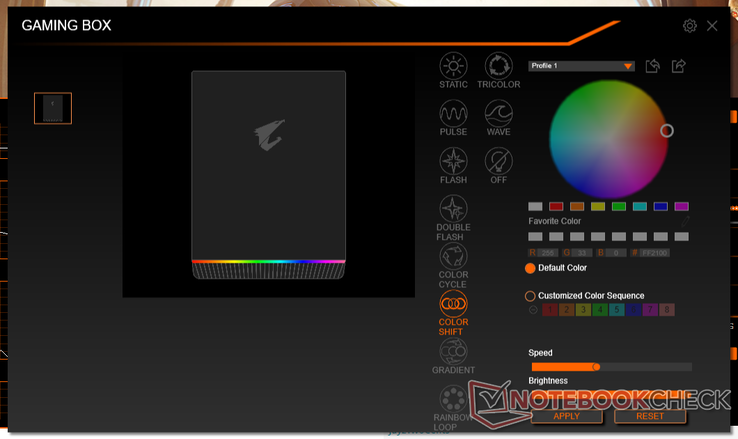
Task: Choose the Pulse lighting effect
Action: (x=453, y=118)
